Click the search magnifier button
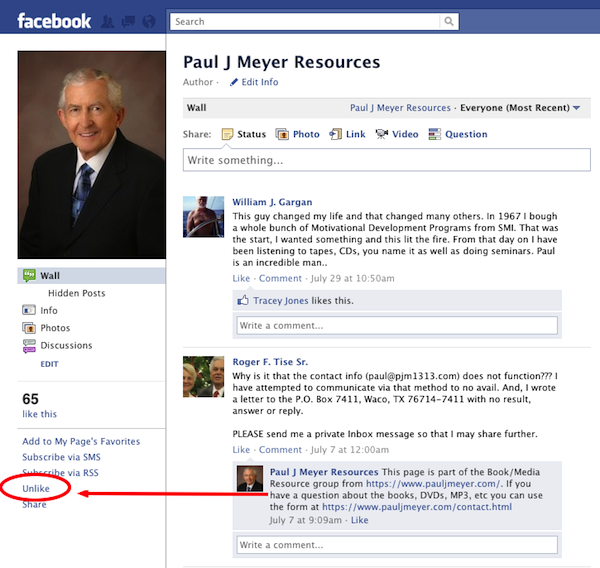This screenshot has height=568, width=600. [449, 21]
